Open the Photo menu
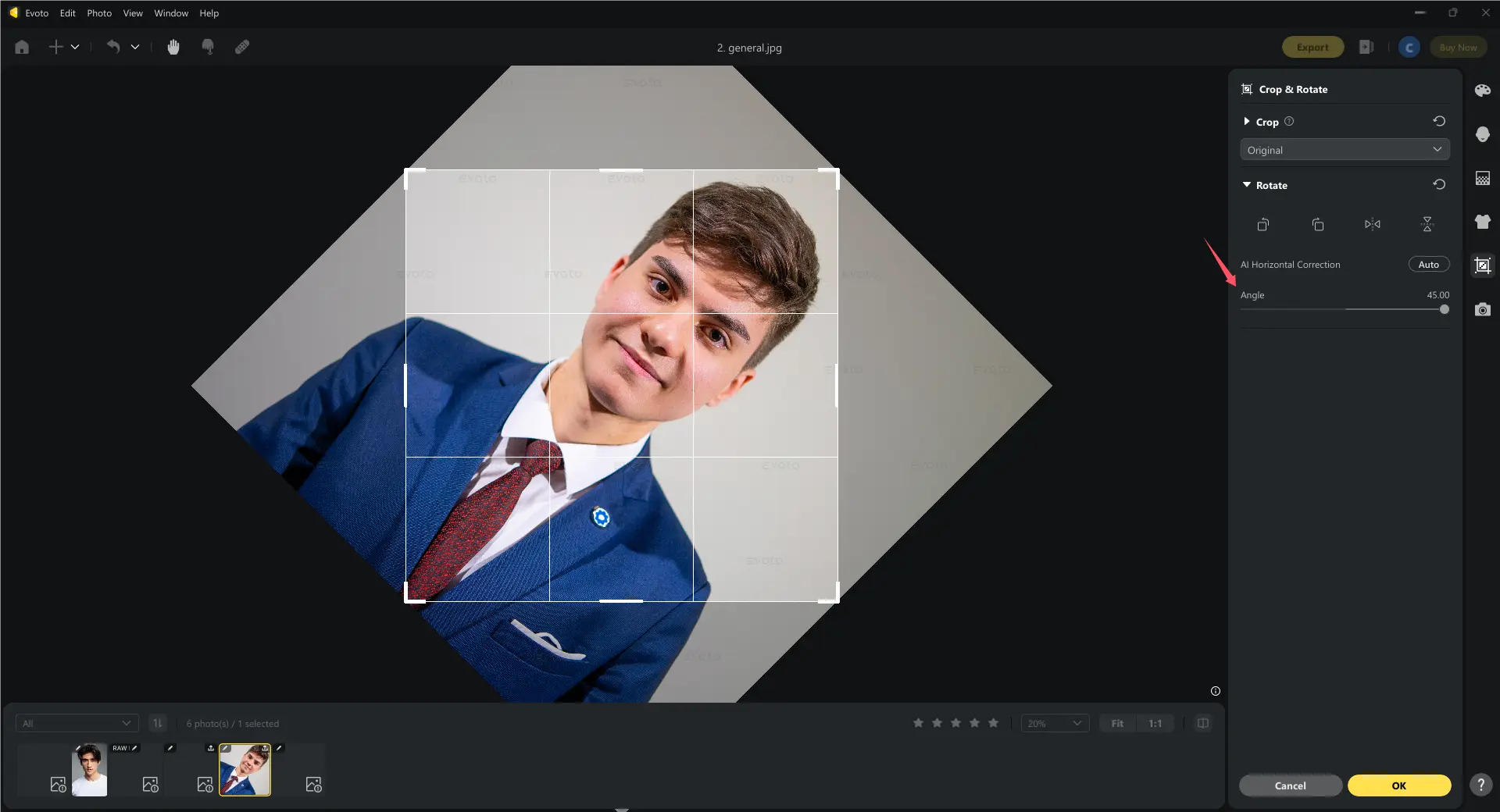 [x=99, y=13]
